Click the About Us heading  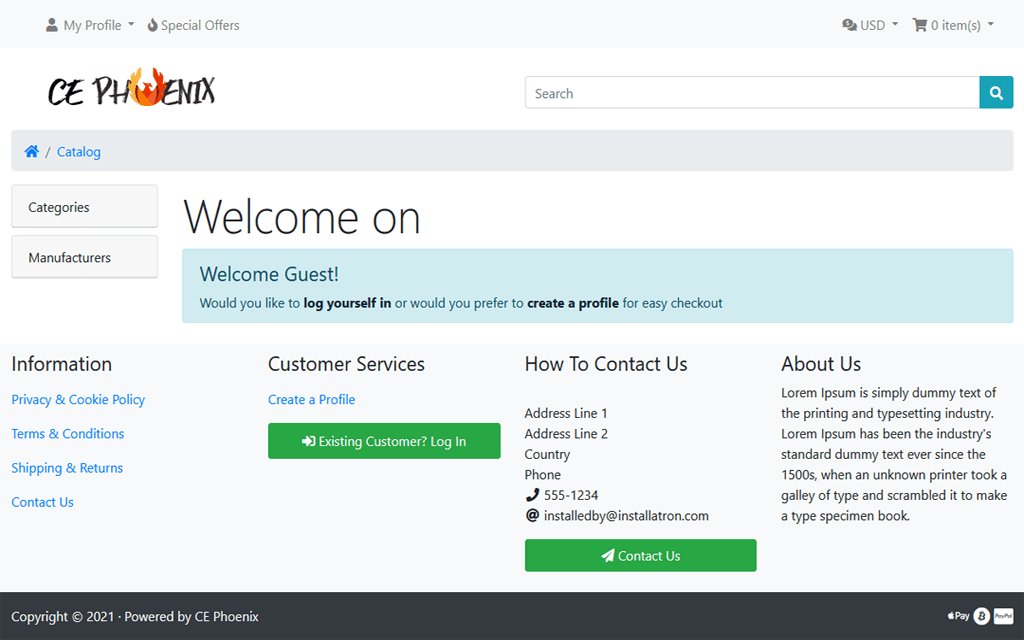point(821,364)
